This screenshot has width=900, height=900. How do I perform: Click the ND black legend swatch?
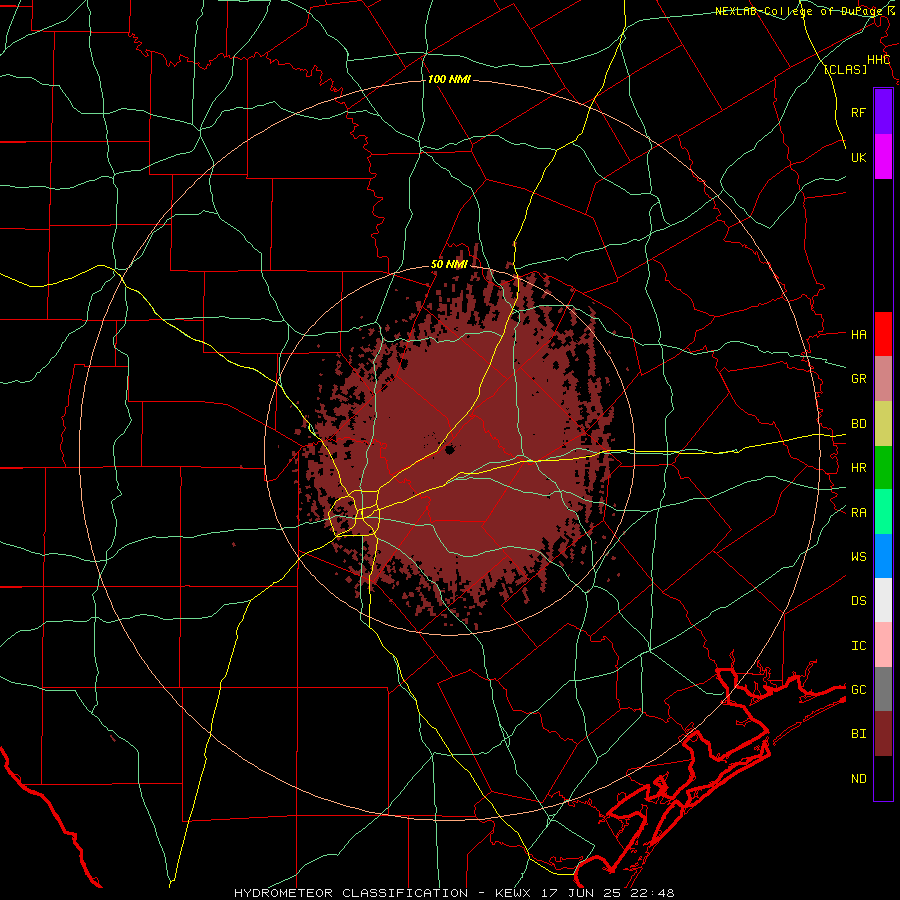[x=883, y=778]
